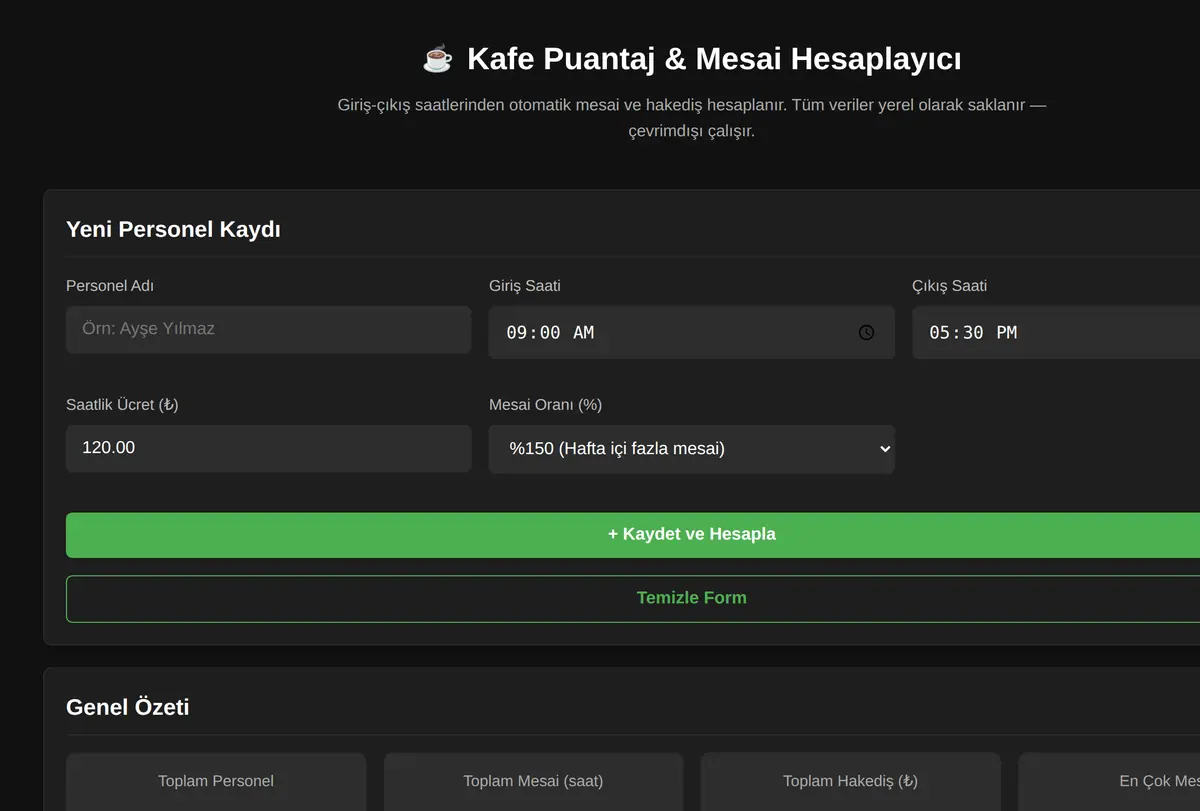Viewport: 1200px width, 811px height.
Task: Focus the Giriş Saati time field
Action: click(691, 333)
